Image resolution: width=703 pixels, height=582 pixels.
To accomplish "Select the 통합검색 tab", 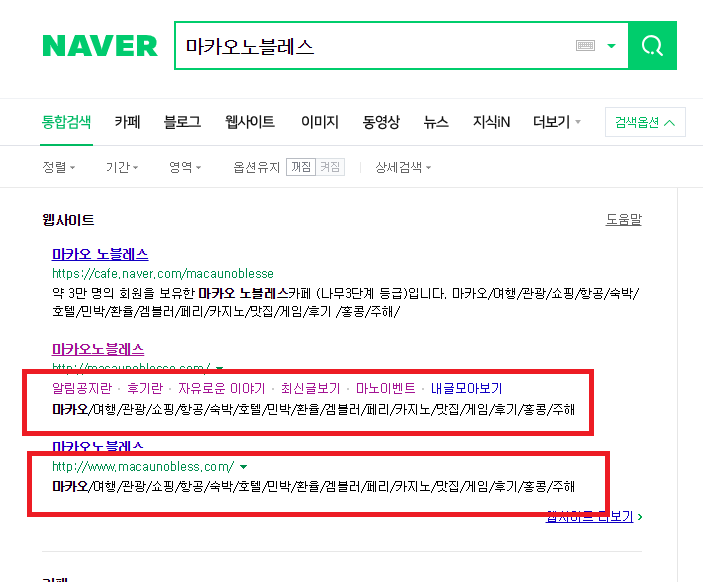I will pos(66,122).
